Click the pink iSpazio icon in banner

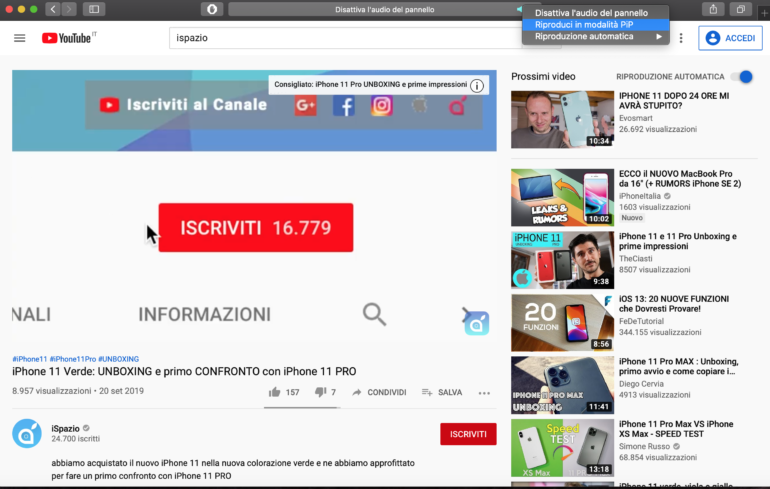tap(457, 105)
